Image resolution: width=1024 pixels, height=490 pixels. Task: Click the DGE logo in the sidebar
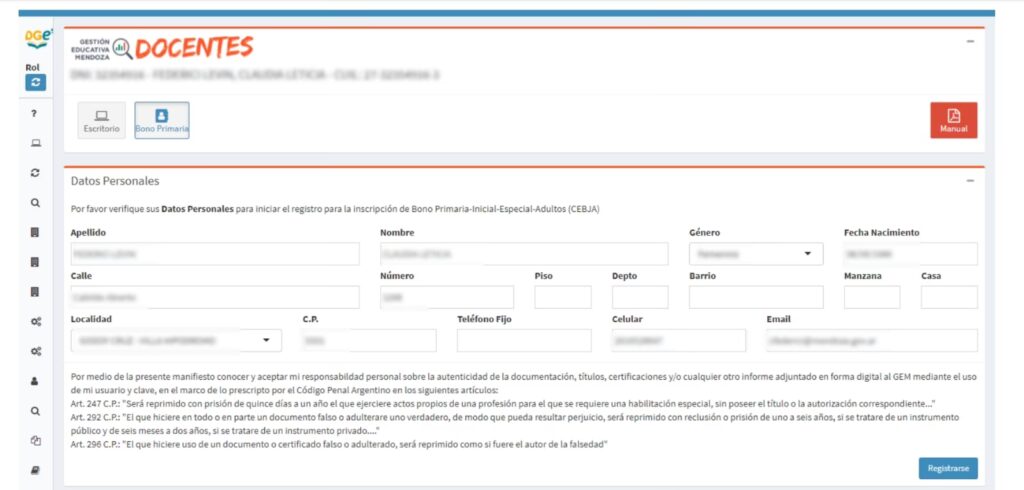35,40
